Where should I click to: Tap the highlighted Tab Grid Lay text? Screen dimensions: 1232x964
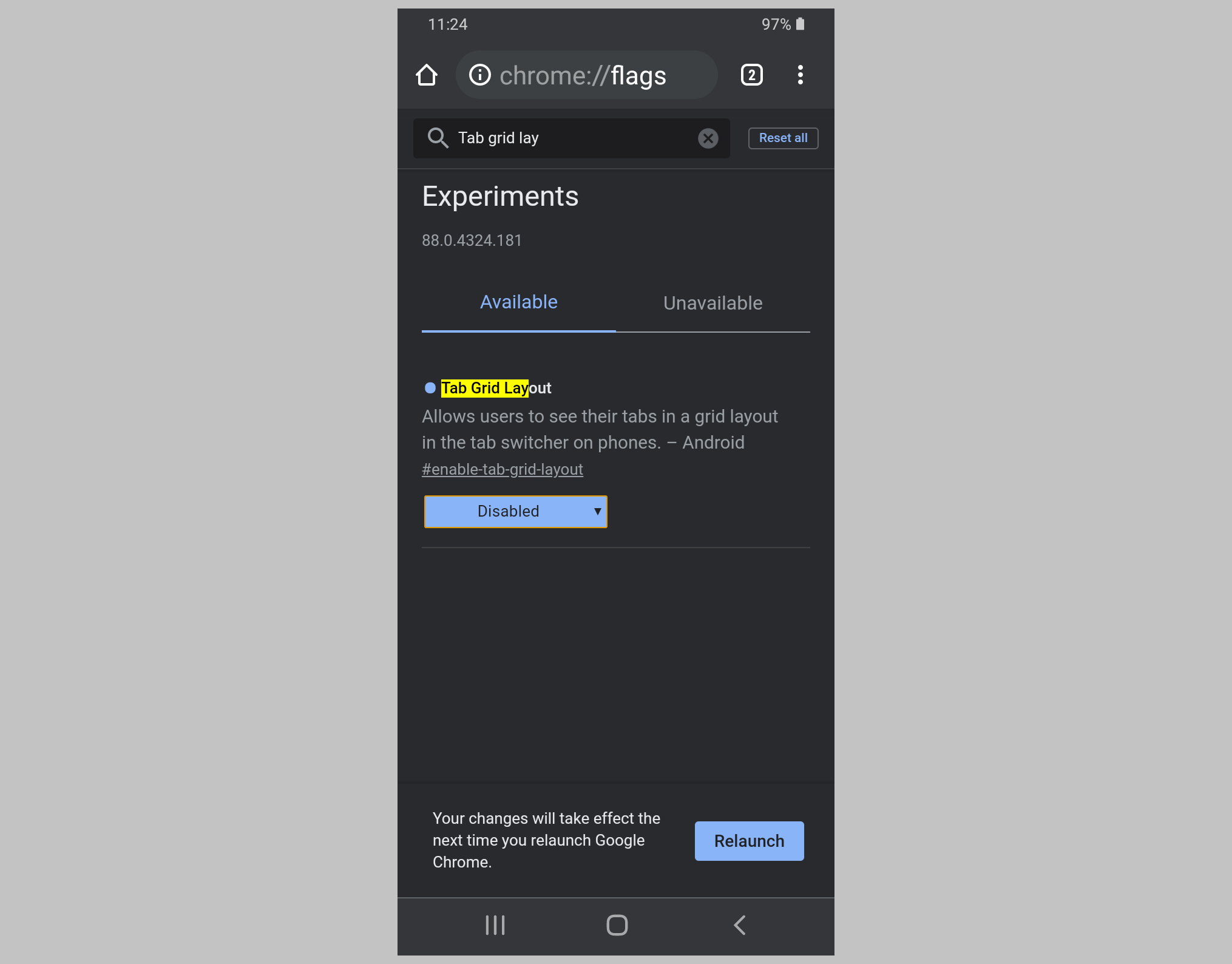pyautogui.click(x=484, y=388)
